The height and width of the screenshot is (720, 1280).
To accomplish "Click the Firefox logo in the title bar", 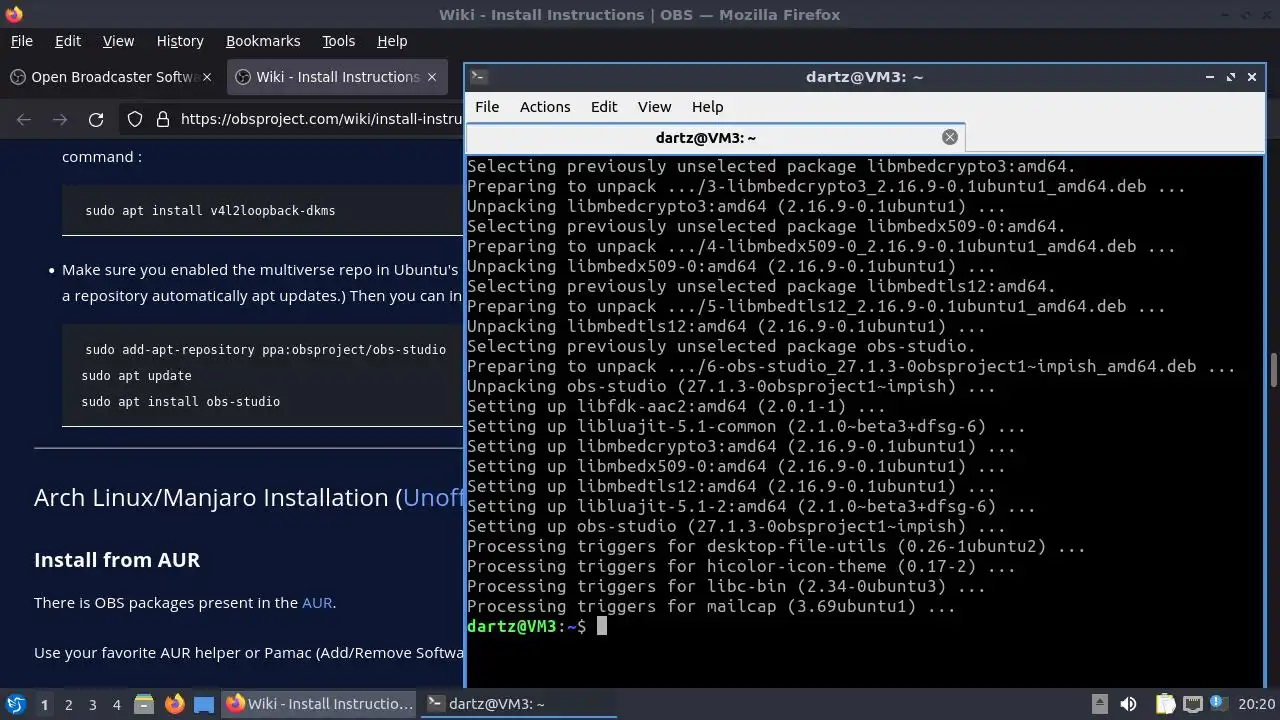I will pos(13,14).
